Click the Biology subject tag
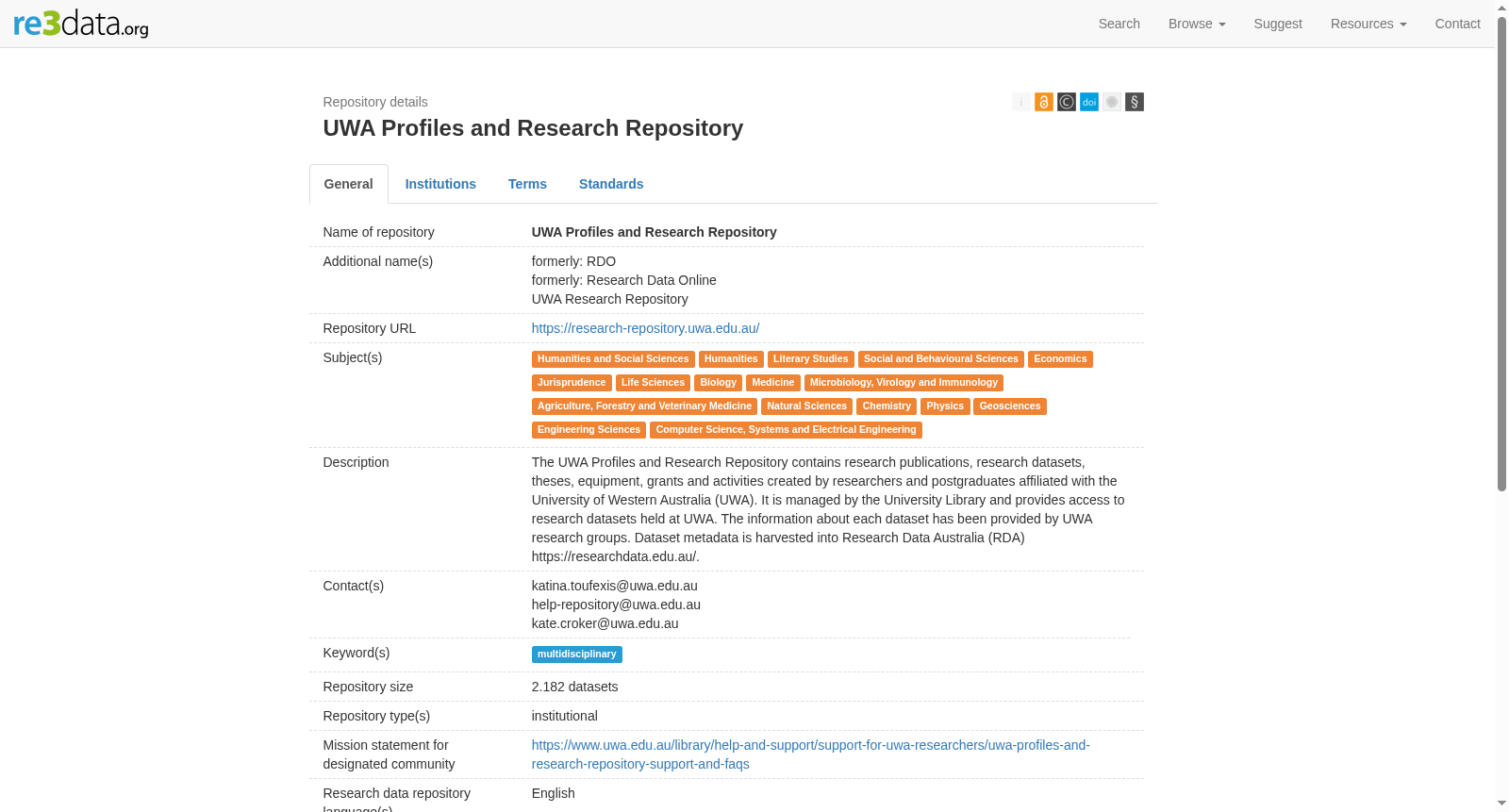 (719, 383)
